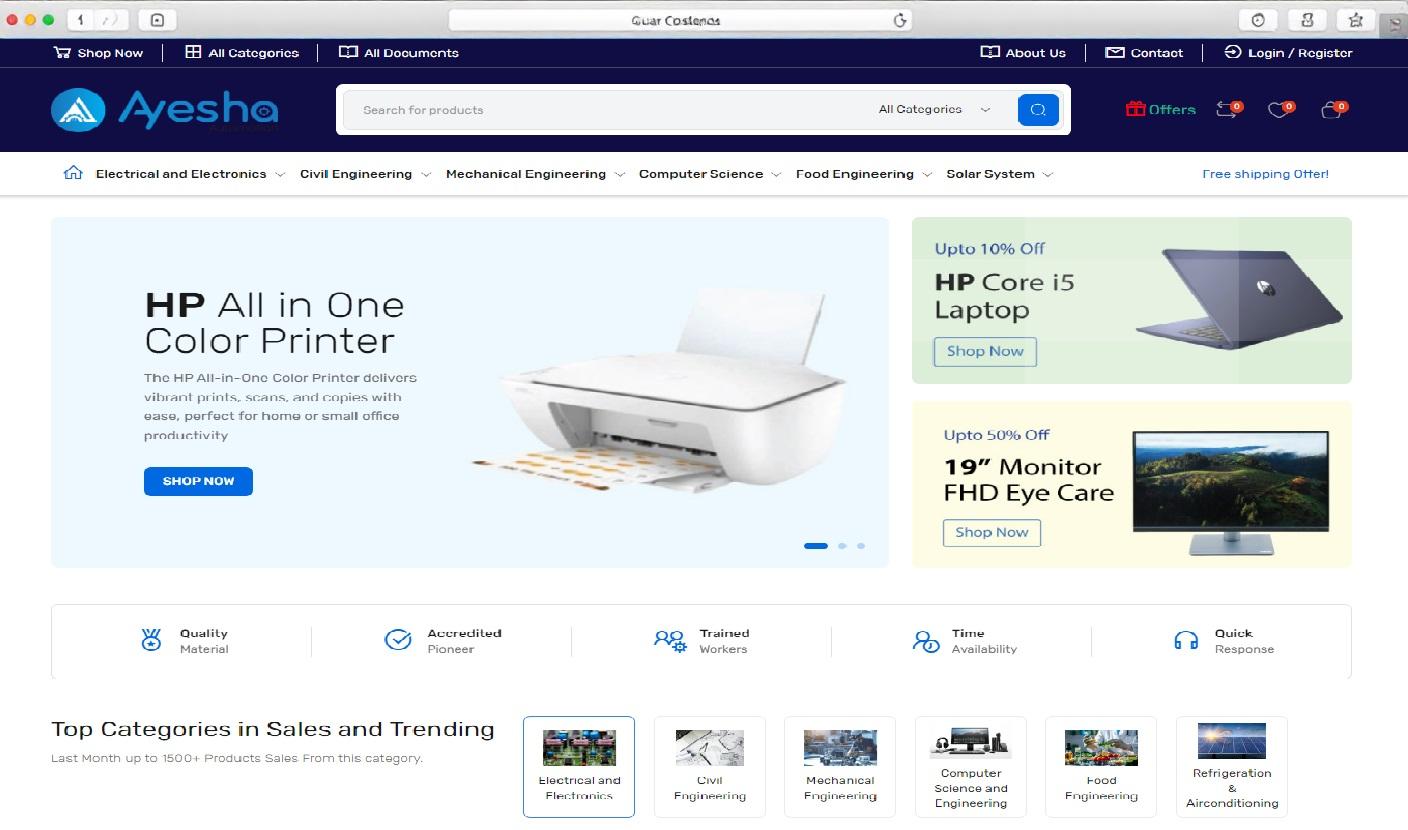
Task: Click SHOP NOW on the HP printer banner
Action: 198,481
